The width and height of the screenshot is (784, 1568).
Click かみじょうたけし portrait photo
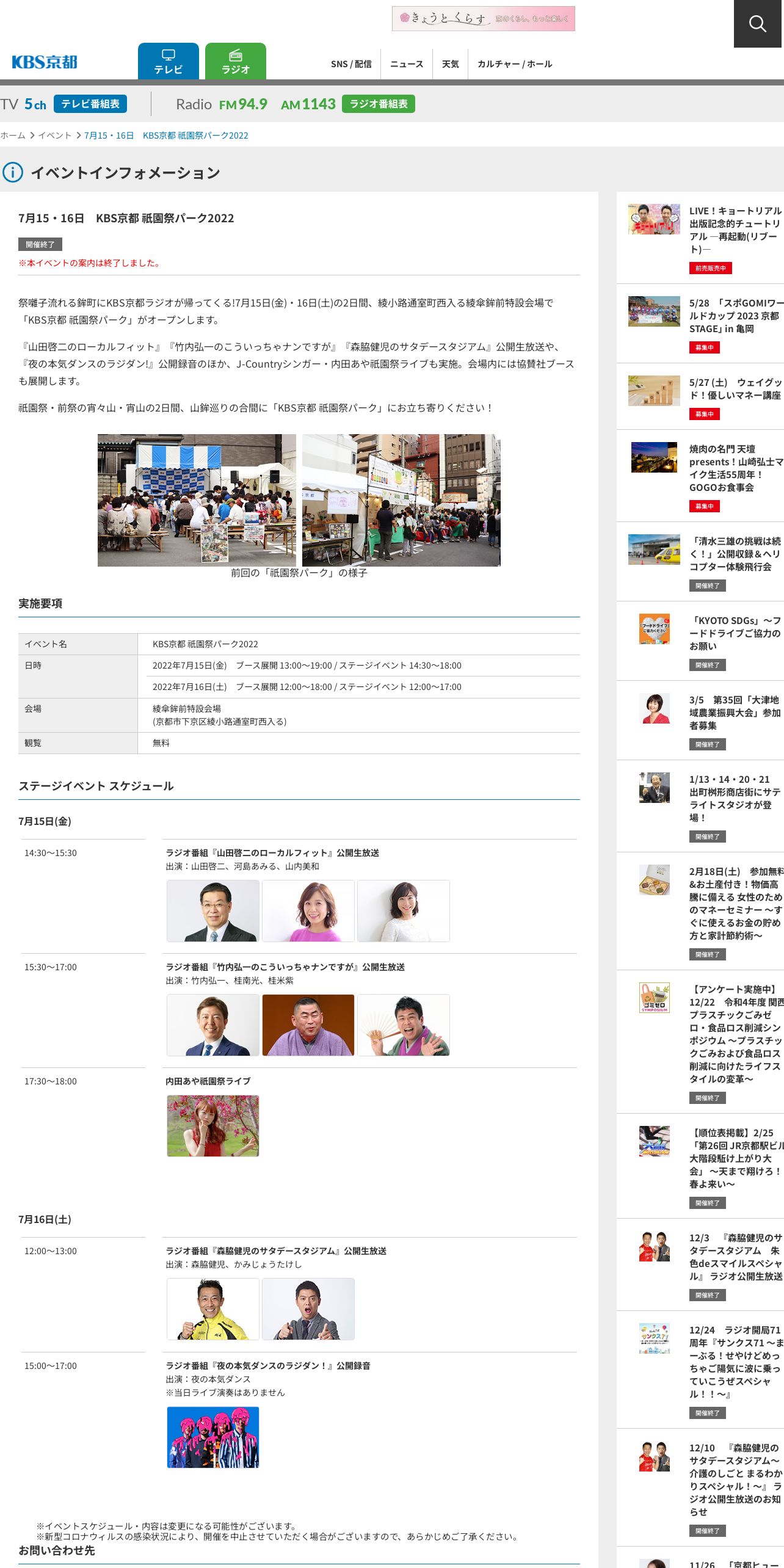pyautogui.click(x=308, y=1309)
